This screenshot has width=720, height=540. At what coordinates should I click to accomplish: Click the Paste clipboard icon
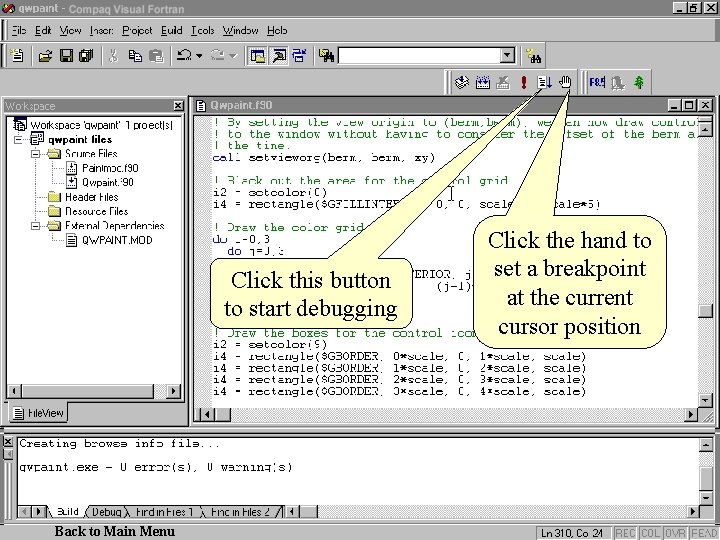point(156,56)
